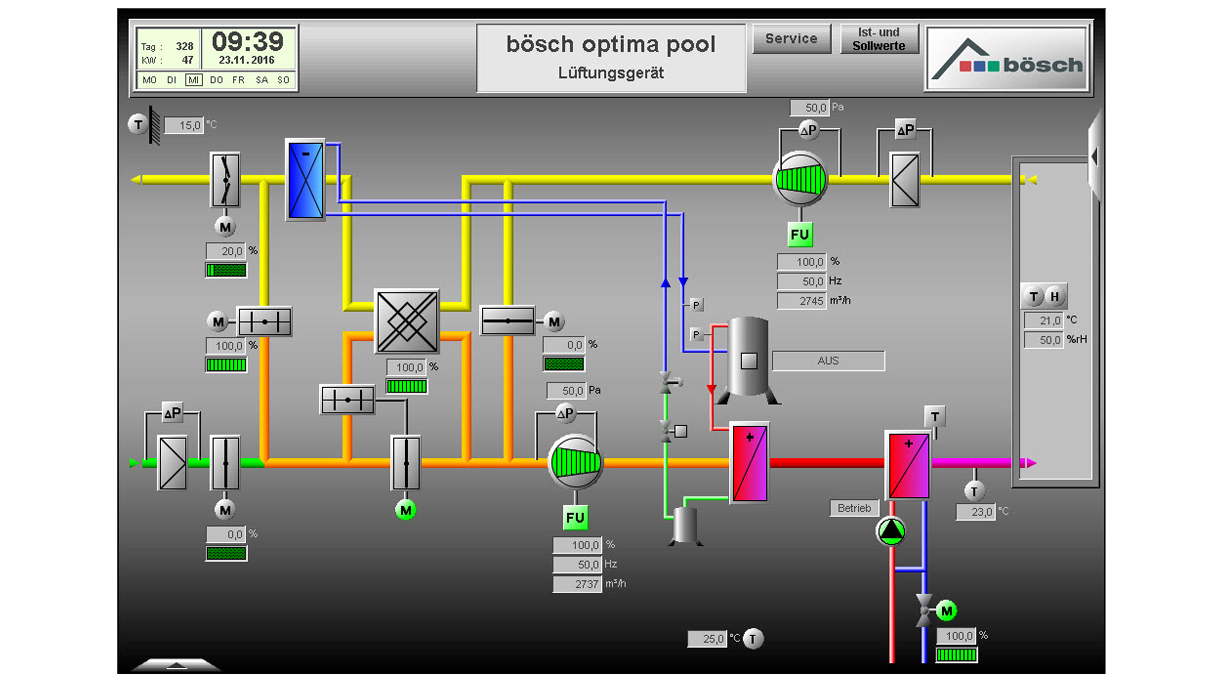Screen dimensions: 1212x682
Task: Click the 25,0 °C temperature value
Action: 707,639
